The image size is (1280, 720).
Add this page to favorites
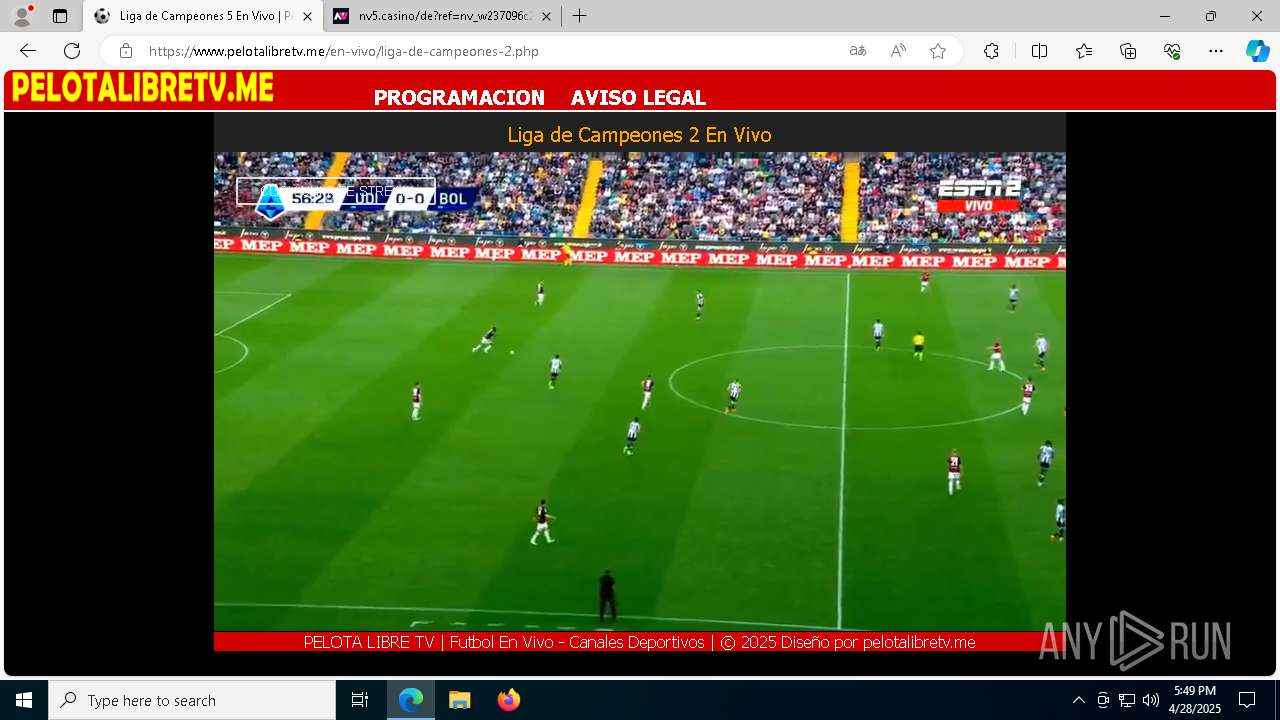pyautogui.click(x=938, y=51)
